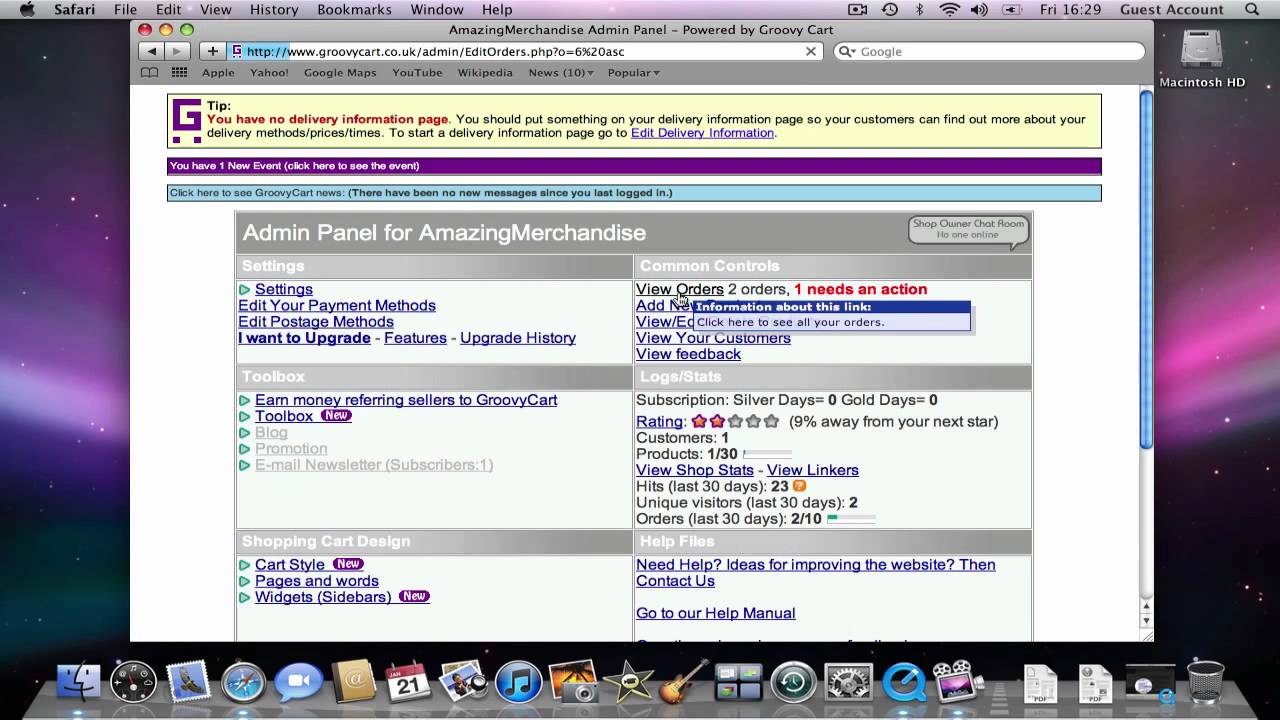Screen dimensions: 1280x720
Task: Open the View Linkers link
Action: (813, 470)
